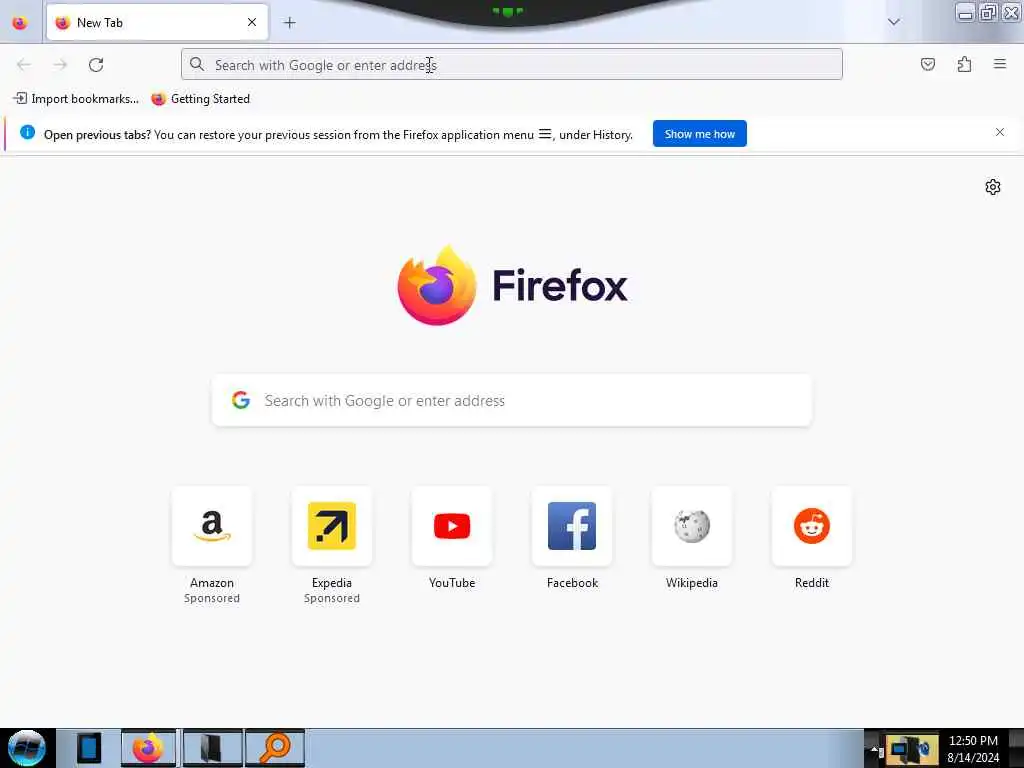Open the Save to Pocket icon
The width and height of the screenshot is (1024, 768).
click(x=928, y=64)
